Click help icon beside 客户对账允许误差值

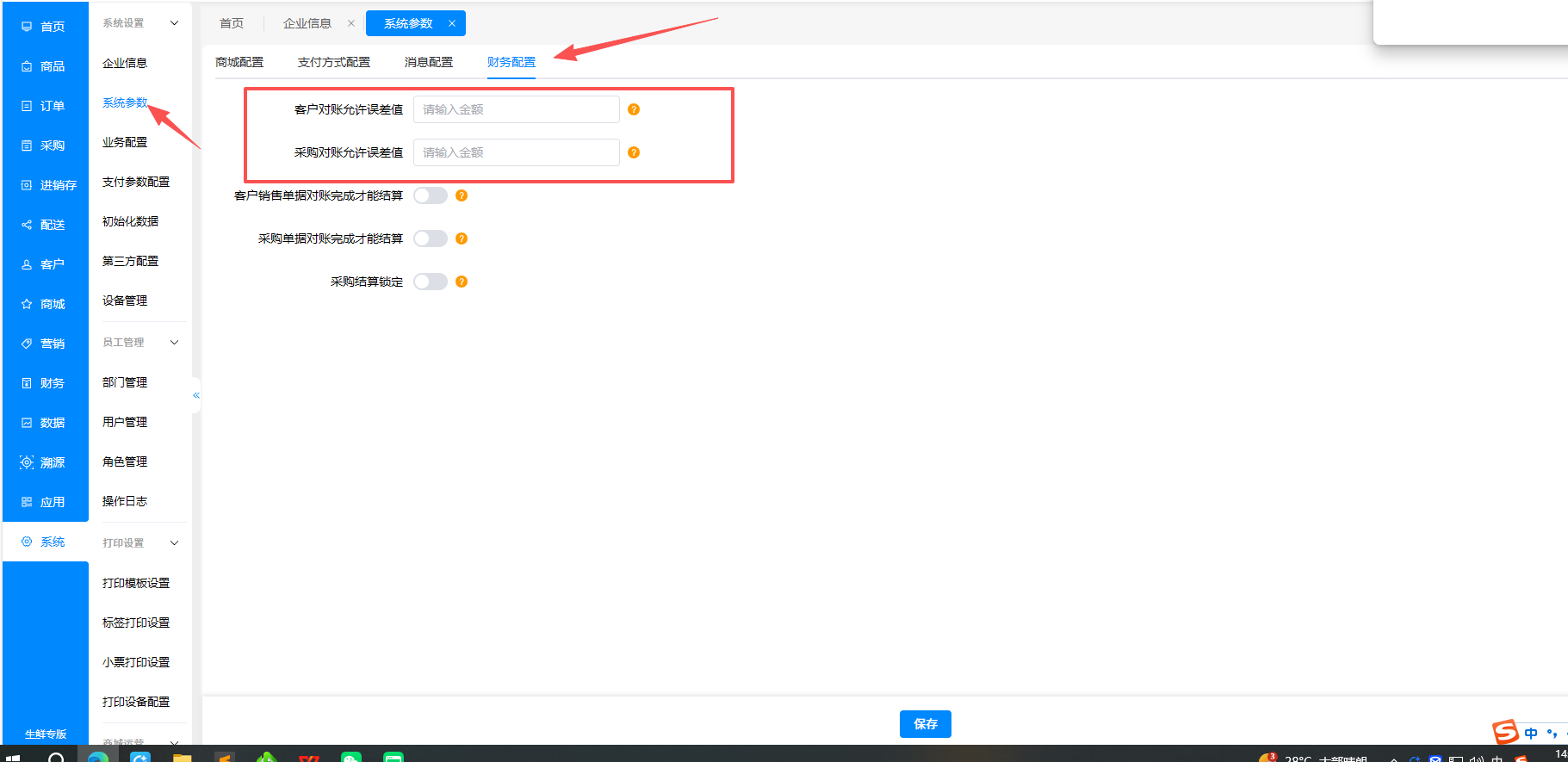634,109
